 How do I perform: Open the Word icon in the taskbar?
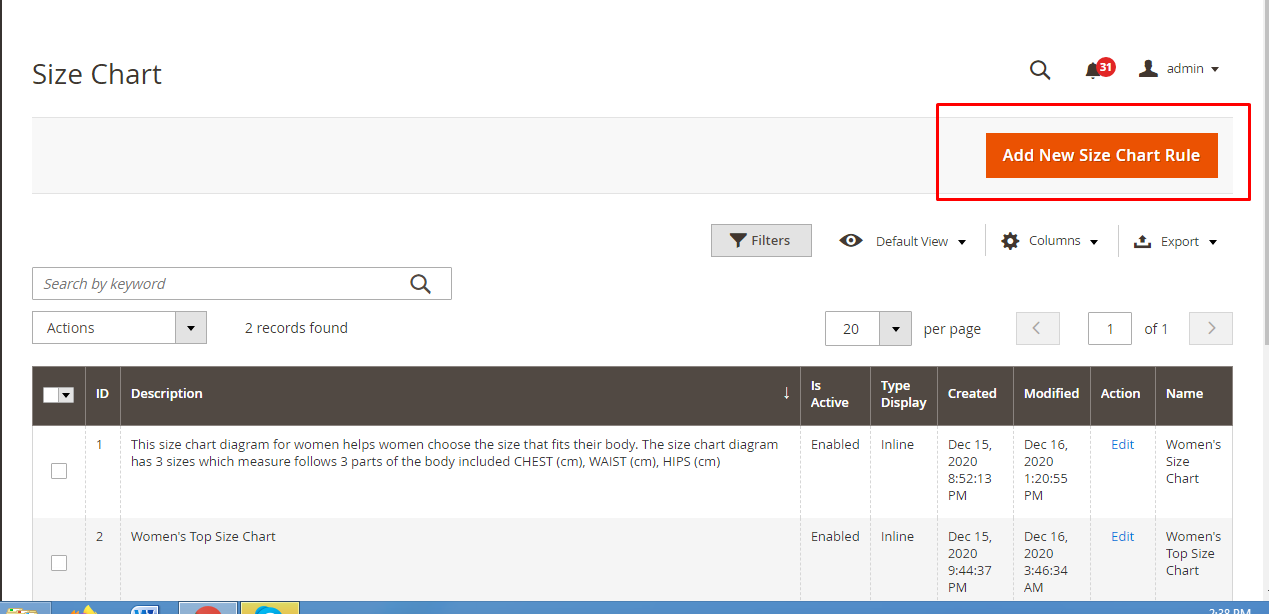(145, 609)
